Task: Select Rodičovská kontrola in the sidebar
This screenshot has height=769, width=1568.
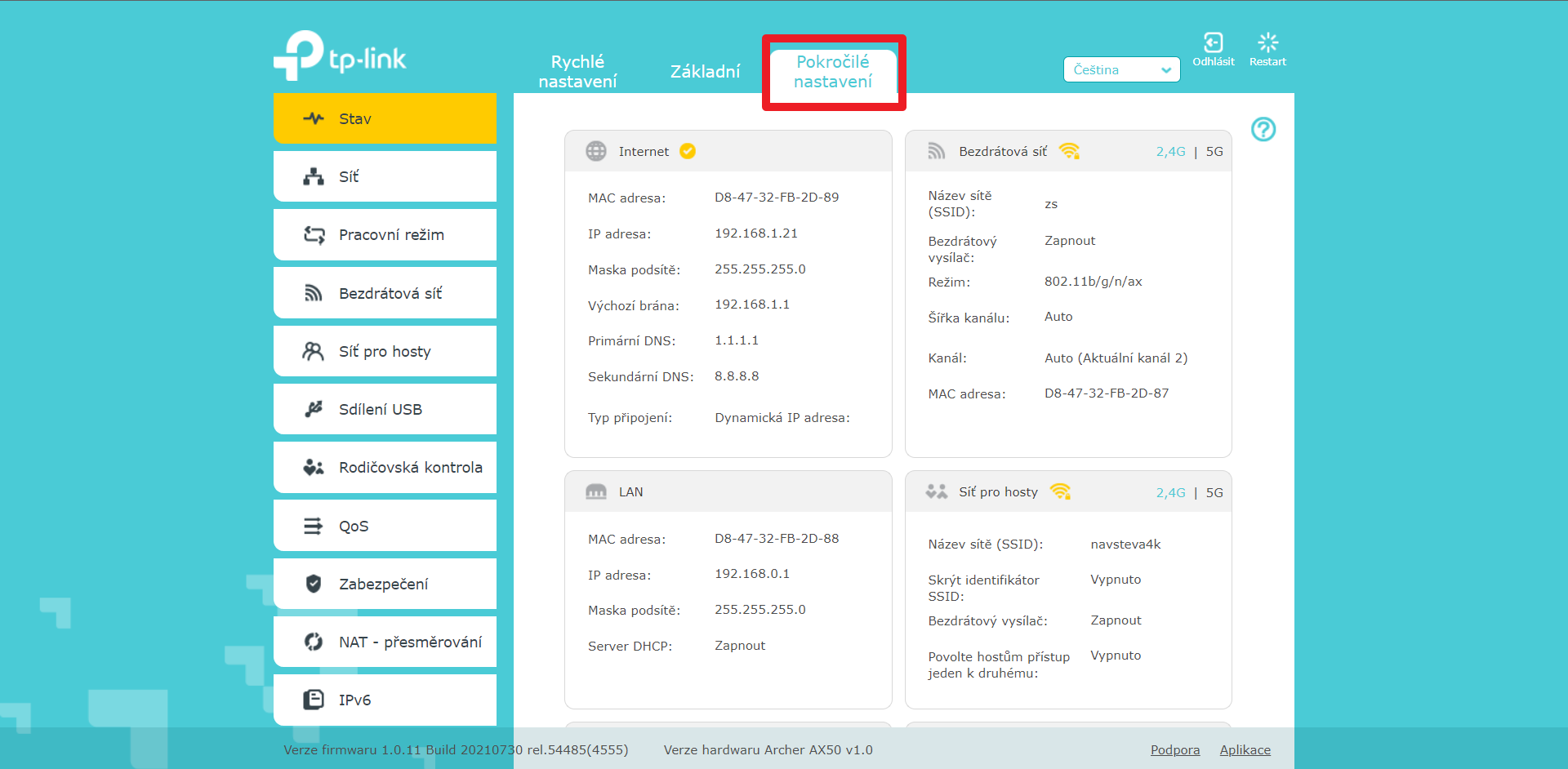Action: click(385, 468)
